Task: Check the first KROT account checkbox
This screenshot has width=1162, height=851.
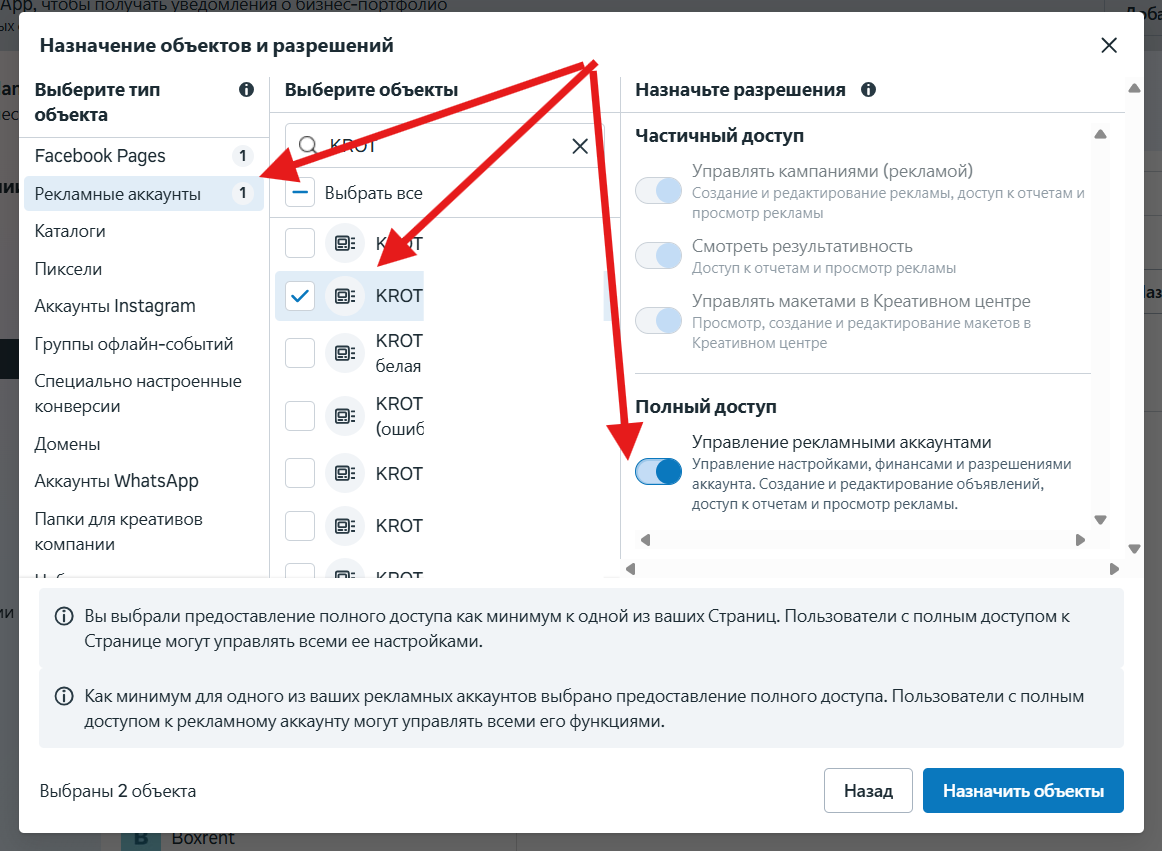Action: pyautogui.click(x=300, y=242)
